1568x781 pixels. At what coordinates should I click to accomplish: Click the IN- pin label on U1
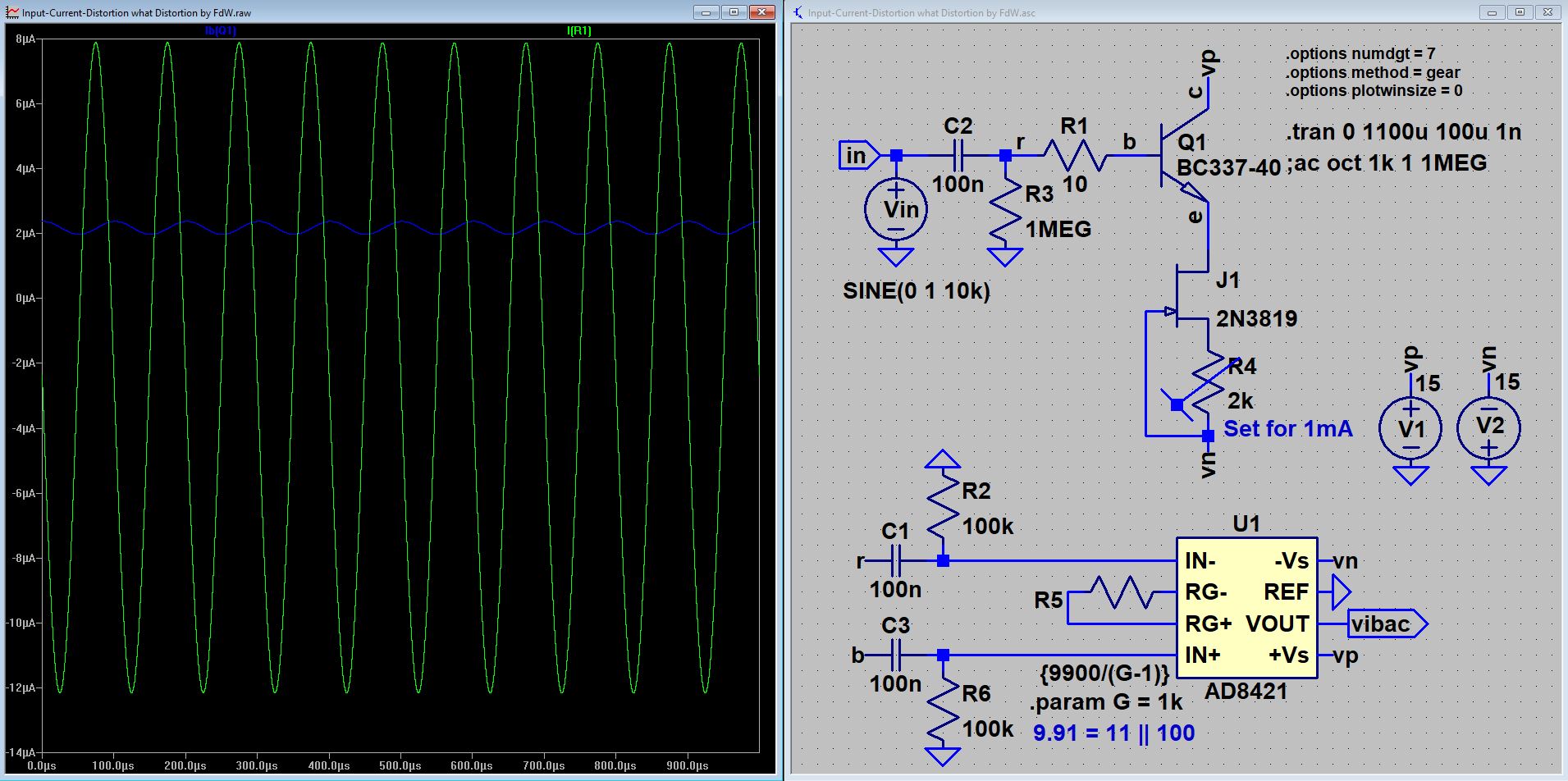[1200, 561]
